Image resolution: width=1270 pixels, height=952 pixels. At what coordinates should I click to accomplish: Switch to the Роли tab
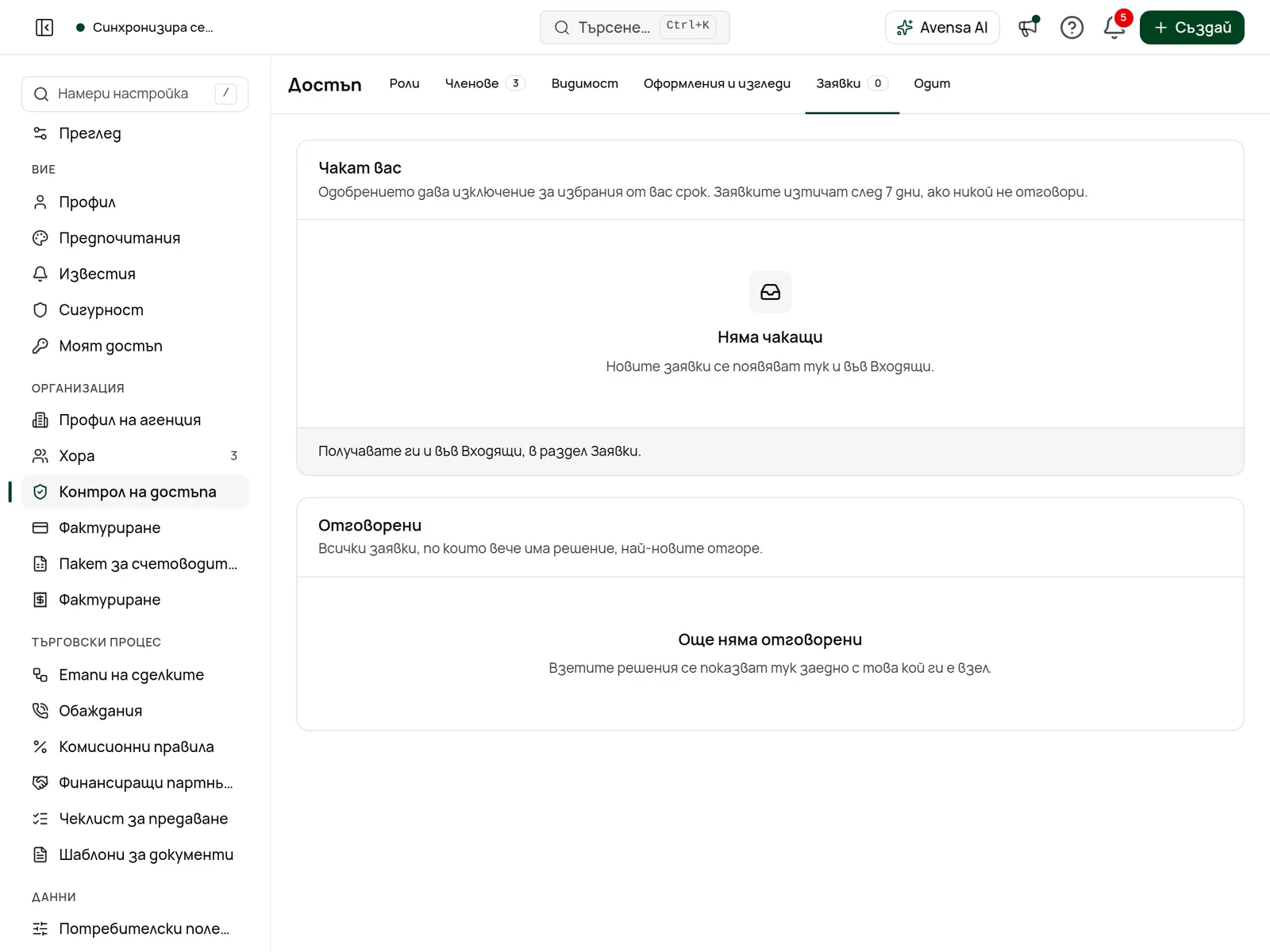pyautogui.click(x=404, y=83)
